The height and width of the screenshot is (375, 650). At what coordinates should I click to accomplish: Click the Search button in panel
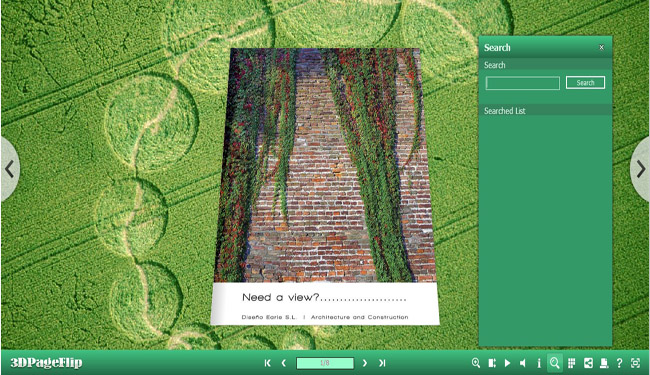click(x=585, y=82)
